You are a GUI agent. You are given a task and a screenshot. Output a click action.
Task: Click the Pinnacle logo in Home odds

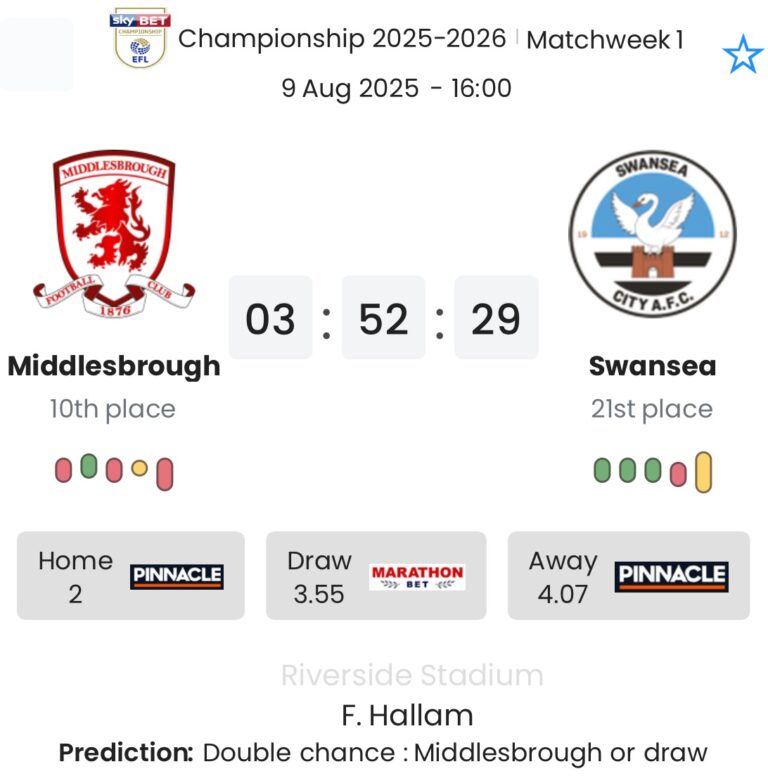pos(176,576)
